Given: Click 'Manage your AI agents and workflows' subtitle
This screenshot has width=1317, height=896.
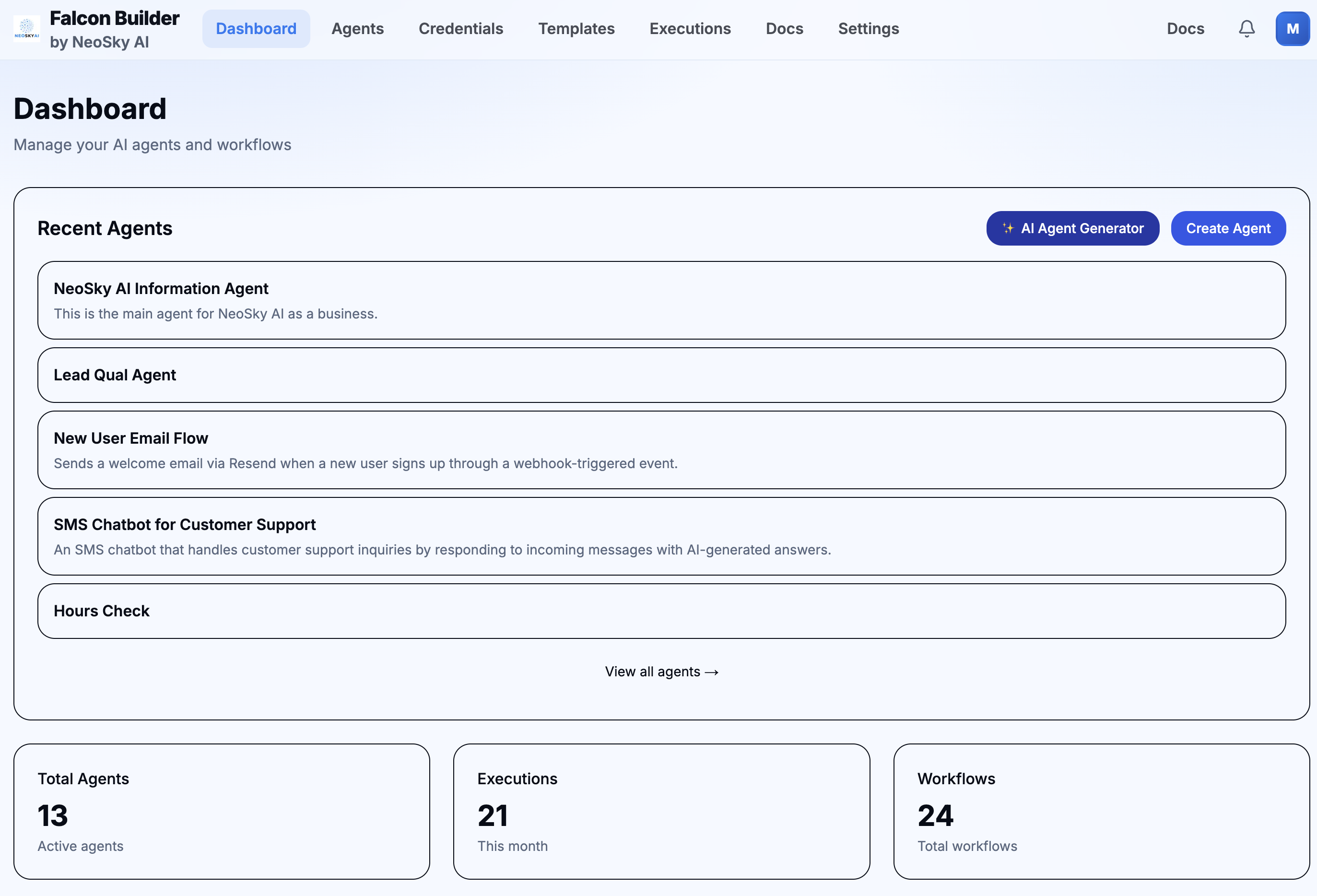Looking at the screenshot, I should point(153,145).
